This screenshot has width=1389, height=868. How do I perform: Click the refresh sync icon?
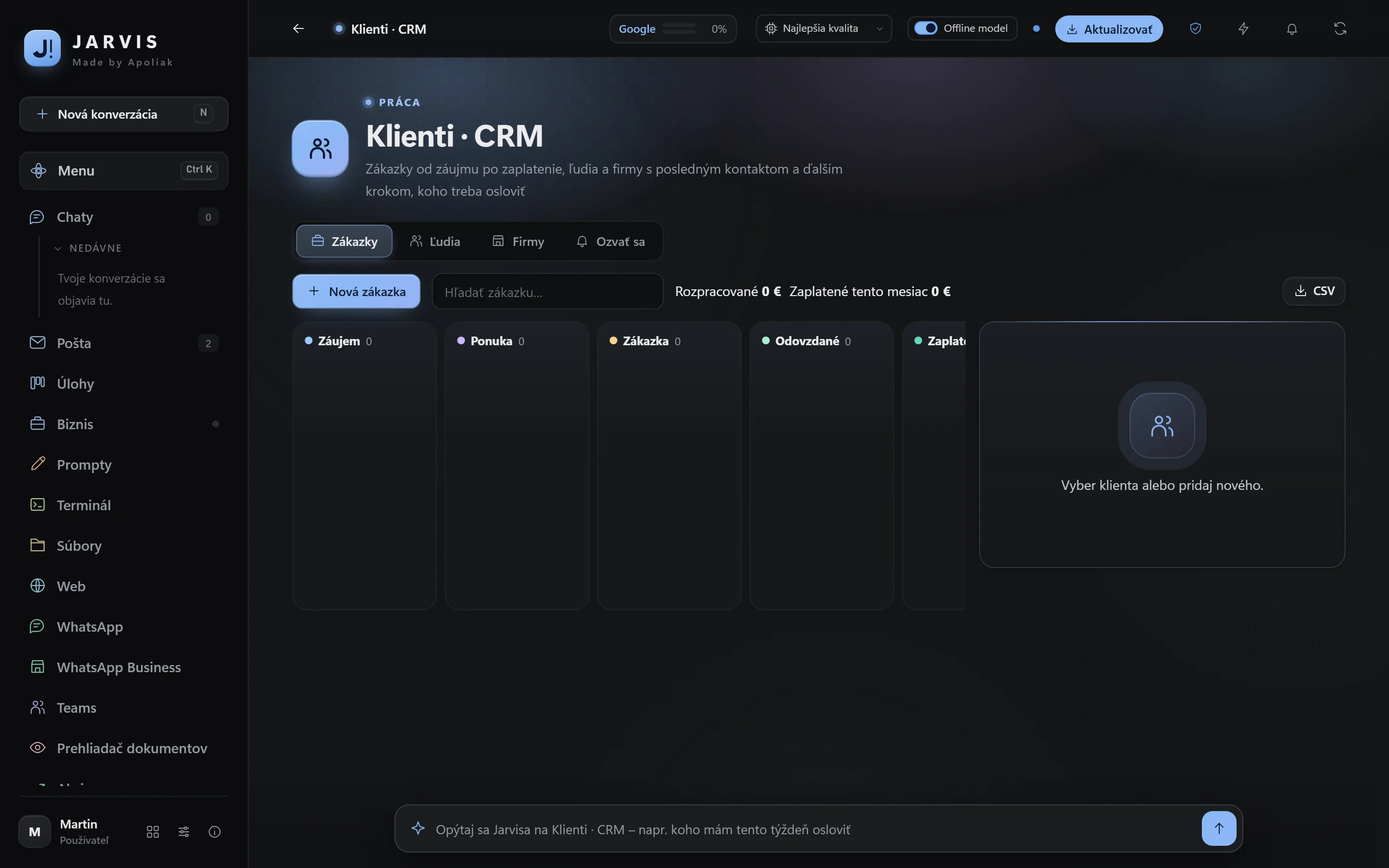click(1340, 29)
